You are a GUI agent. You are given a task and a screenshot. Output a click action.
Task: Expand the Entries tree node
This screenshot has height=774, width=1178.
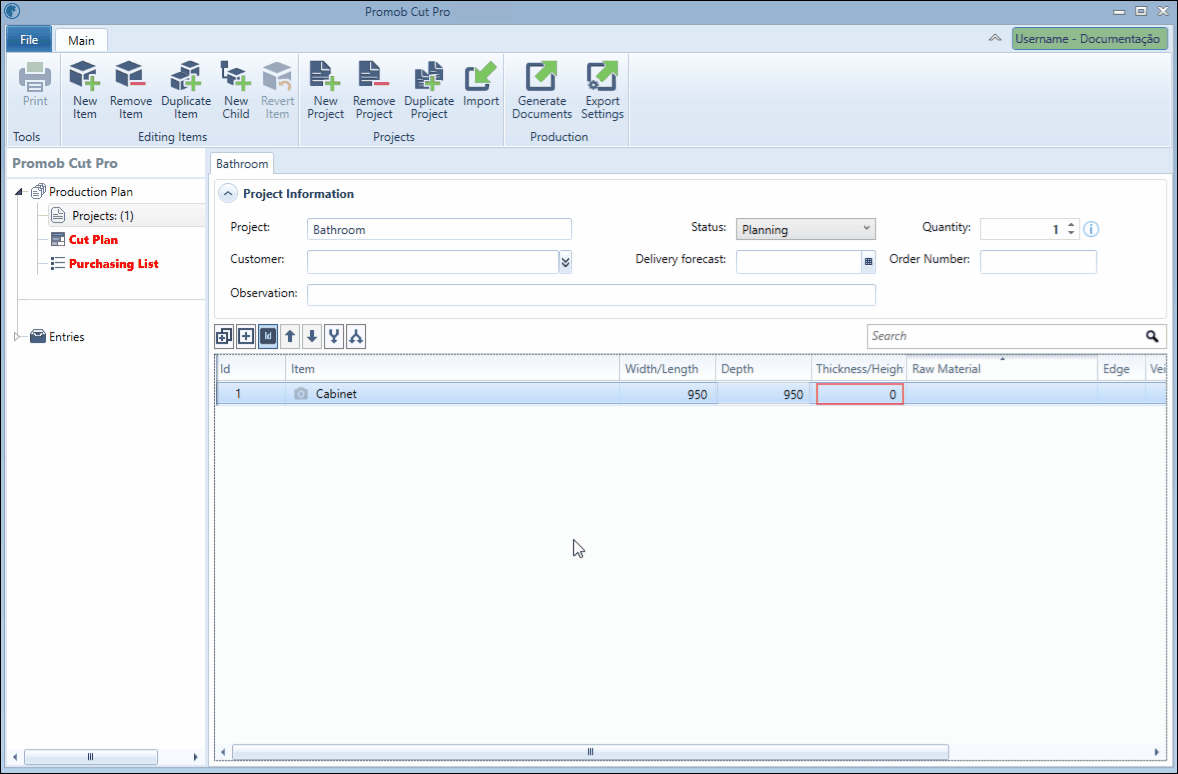pos(17,337)
